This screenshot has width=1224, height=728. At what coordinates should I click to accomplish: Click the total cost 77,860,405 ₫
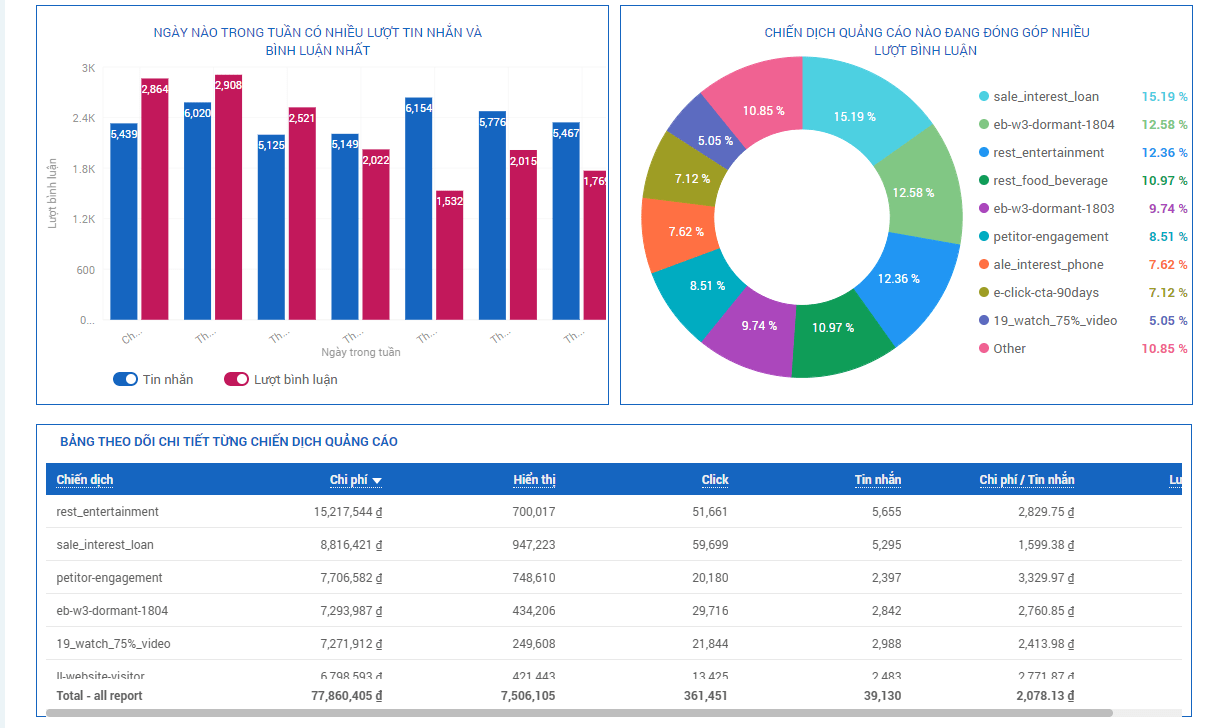[x=347, y=696]
